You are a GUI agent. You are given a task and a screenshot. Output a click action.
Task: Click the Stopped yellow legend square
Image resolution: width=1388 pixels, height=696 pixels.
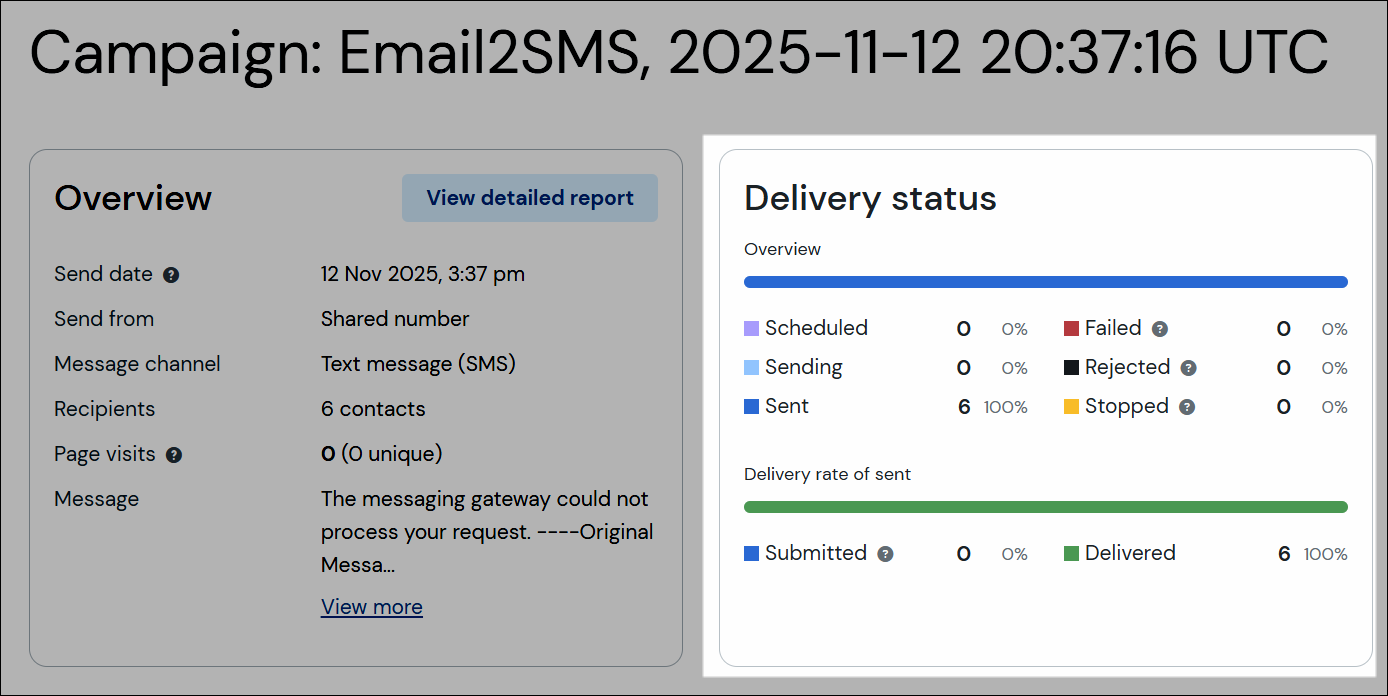(x=1072, y=407)
